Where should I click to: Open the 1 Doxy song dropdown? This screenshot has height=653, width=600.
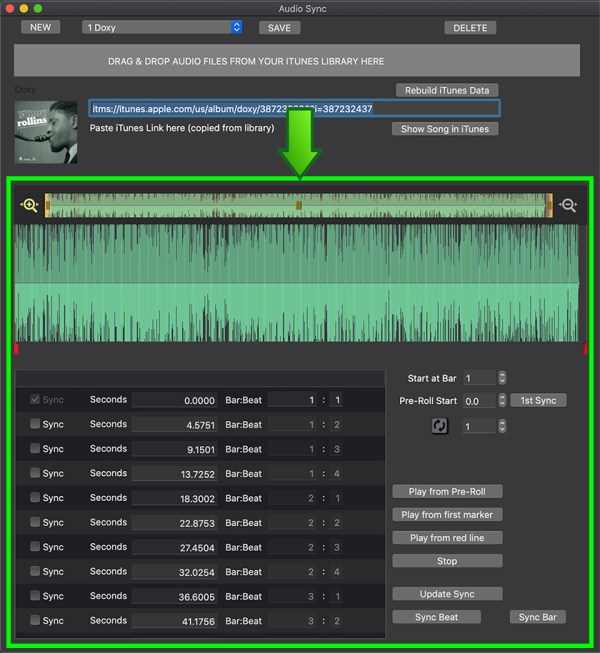[162, 27]
